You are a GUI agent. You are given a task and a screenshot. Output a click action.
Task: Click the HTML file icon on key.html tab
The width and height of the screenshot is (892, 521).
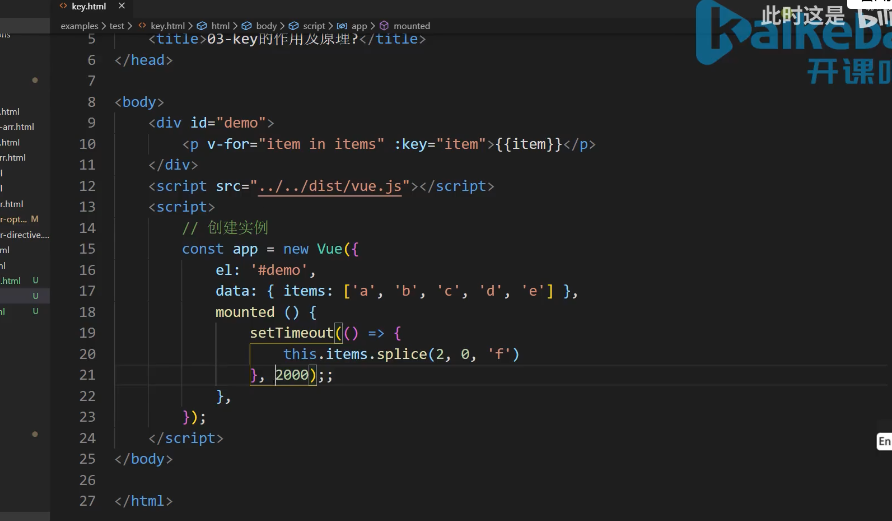(x=63, y=6)
